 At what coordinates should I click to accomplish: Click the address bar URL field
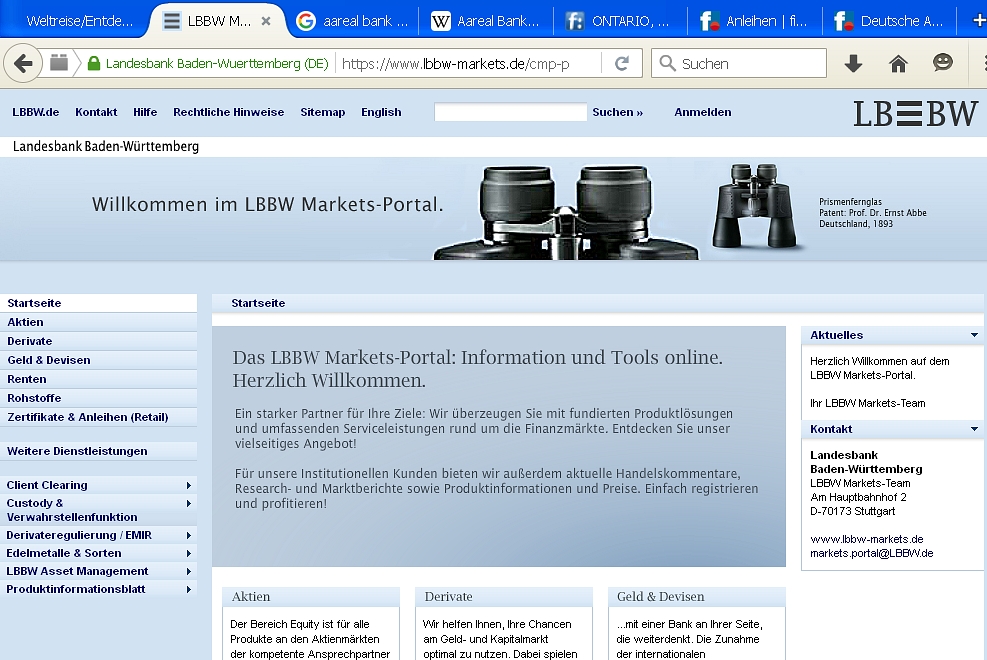click(x=469, y=64)
